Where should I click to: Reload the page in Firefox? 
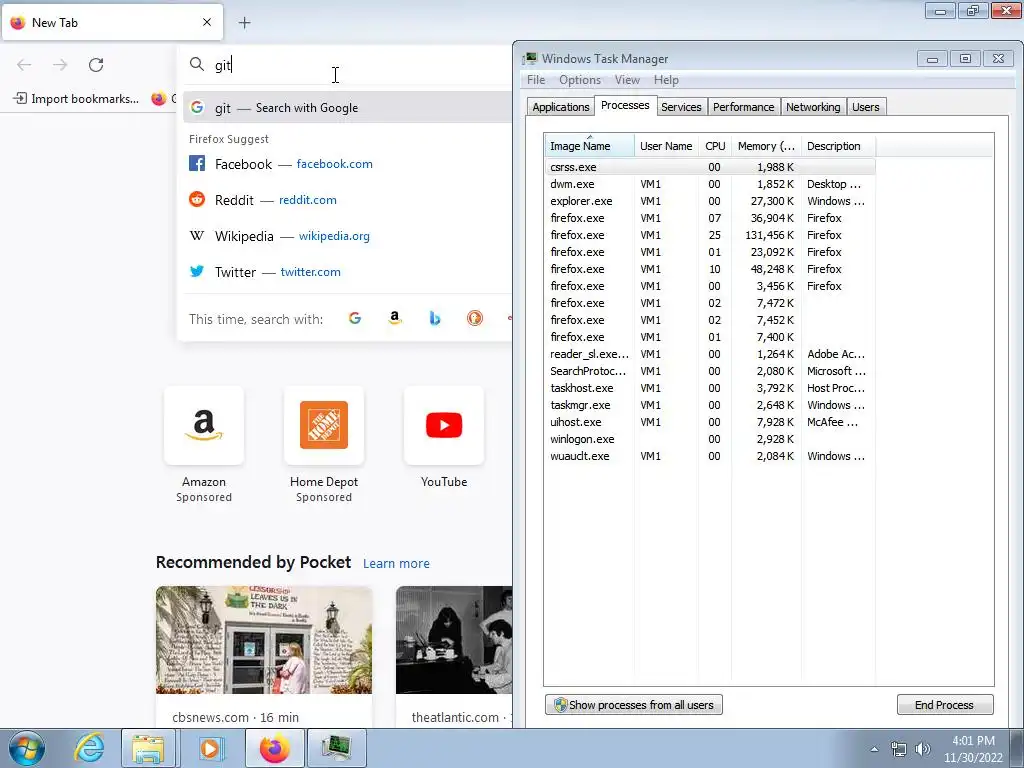(96, 65)
